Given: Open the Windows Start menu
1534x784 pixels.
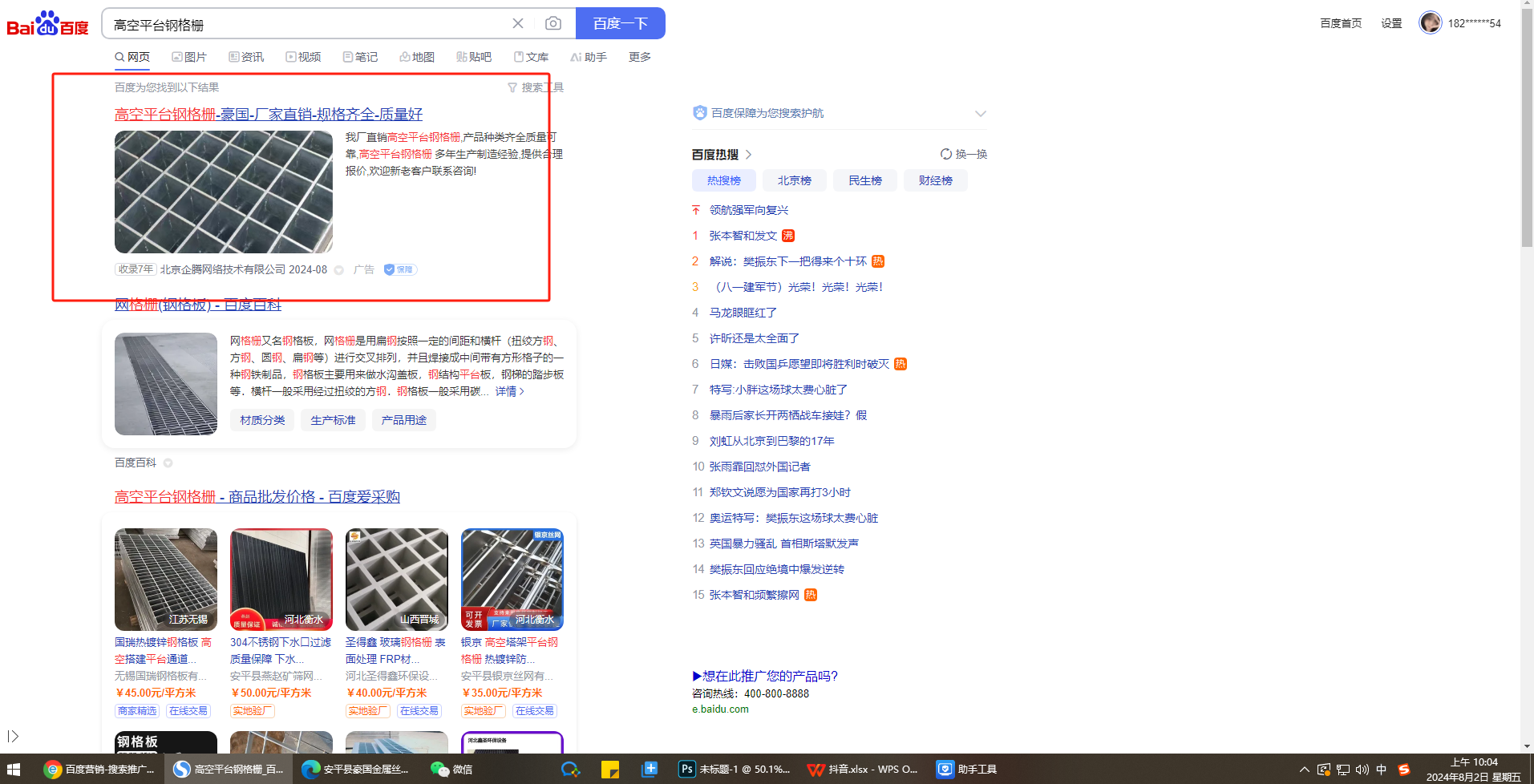Looking at the screenshot, I should coord(14,770).
